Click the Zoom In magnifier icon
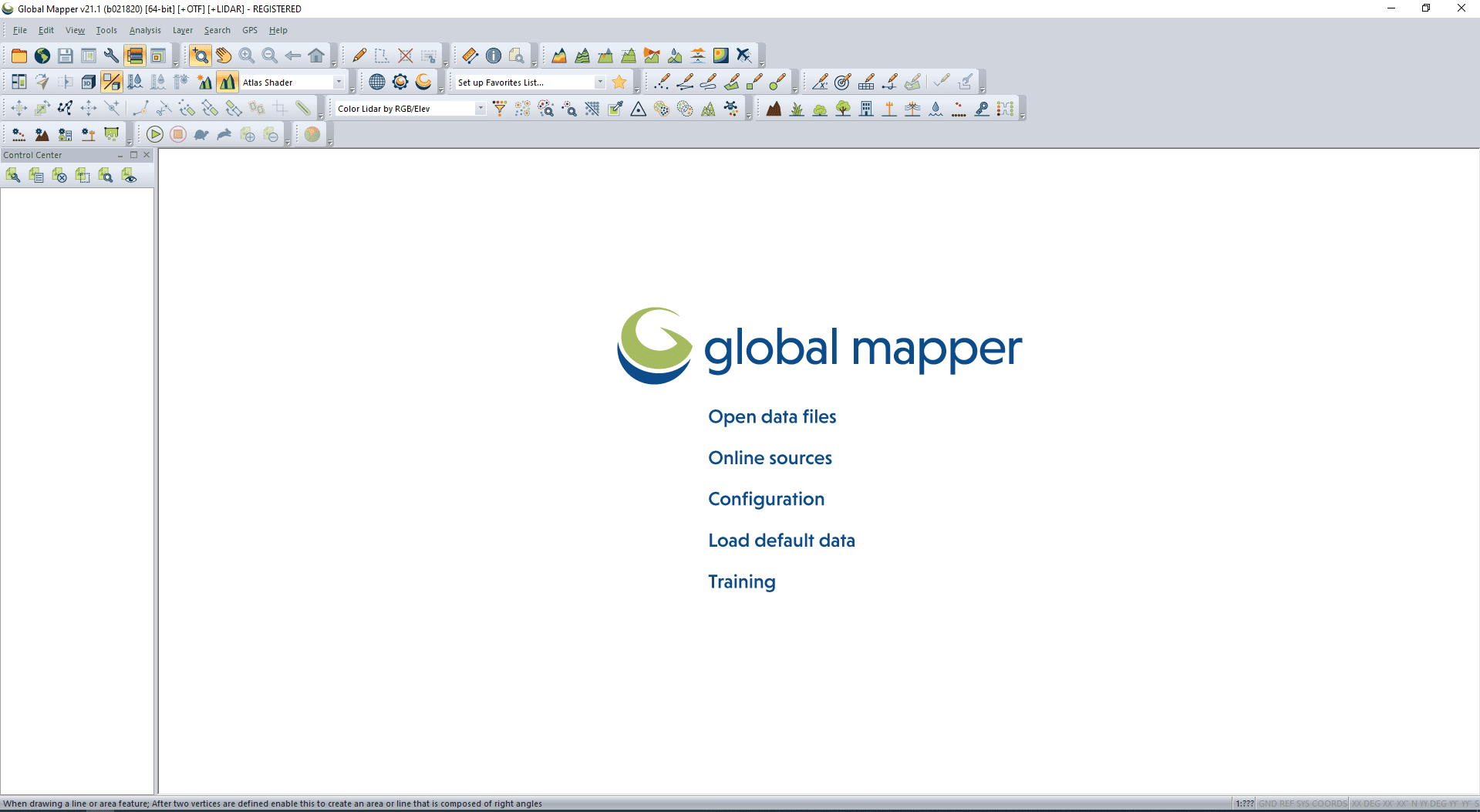Image resolution: width=1480 pixels, height=812 pixels. pyautogui.click(x=247, y=55)
